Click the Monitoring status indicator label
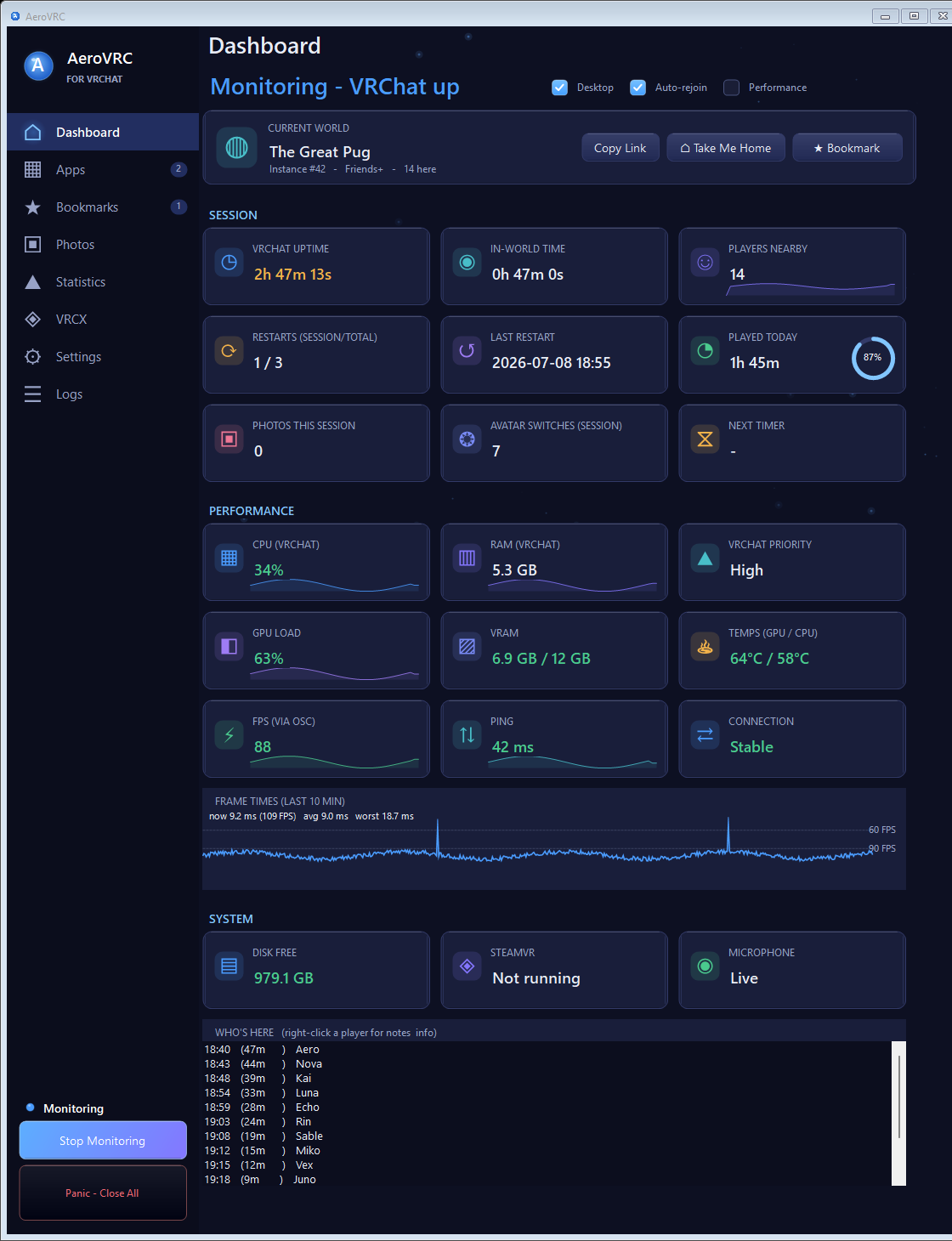 [x=73, y=1108]
